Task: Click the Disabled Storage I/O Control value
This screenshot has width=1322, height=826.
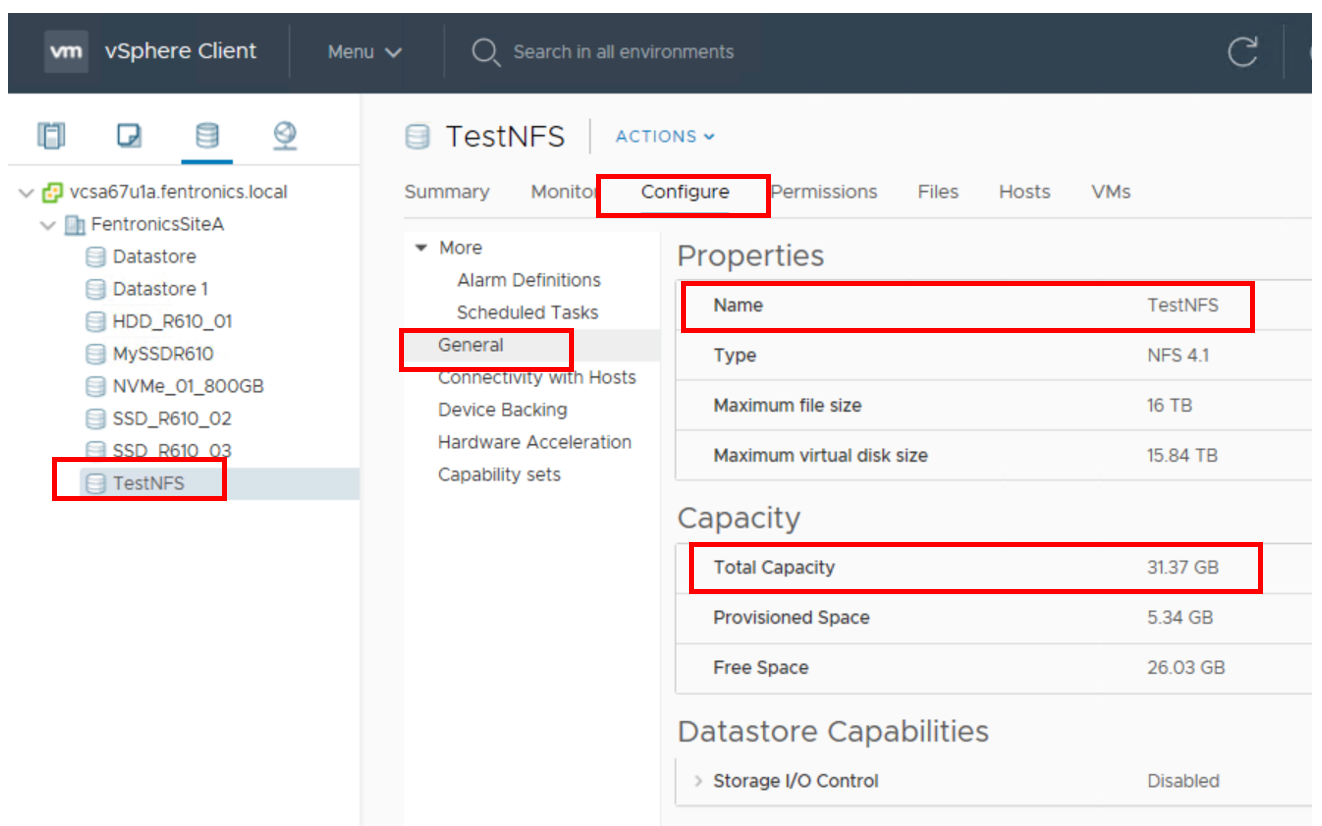Action: 1183,781
